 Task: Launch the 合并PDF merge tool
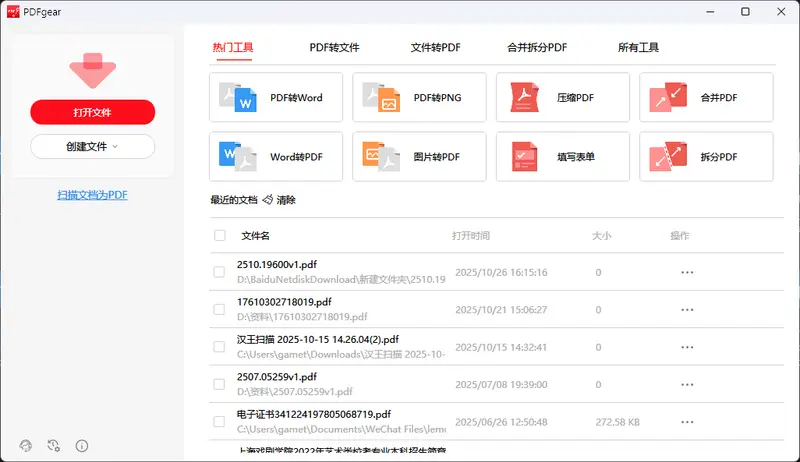(x=706, y=97)
